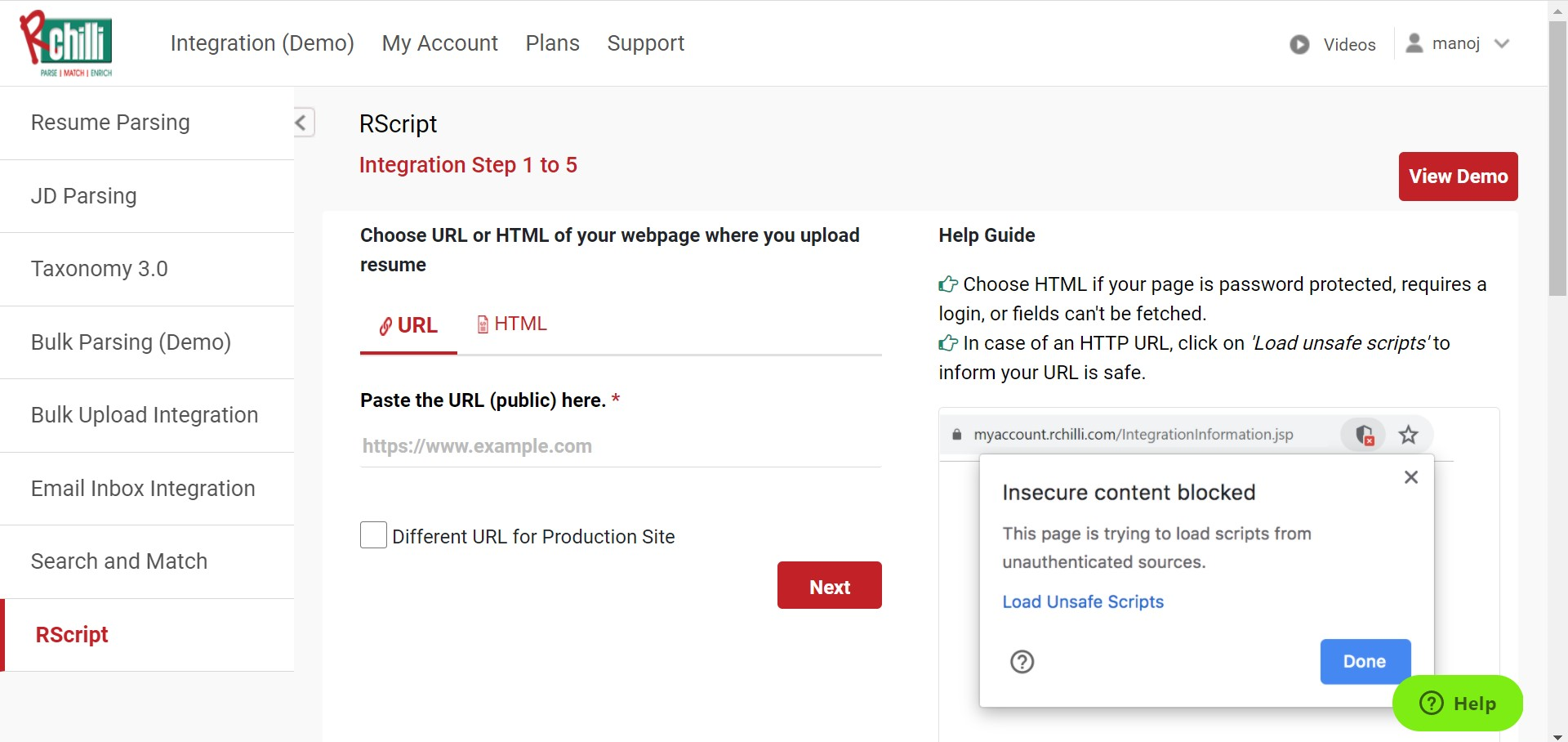Click the URL tab link icon
This screenshot has width=1568, height=742.
pos(385,326)
